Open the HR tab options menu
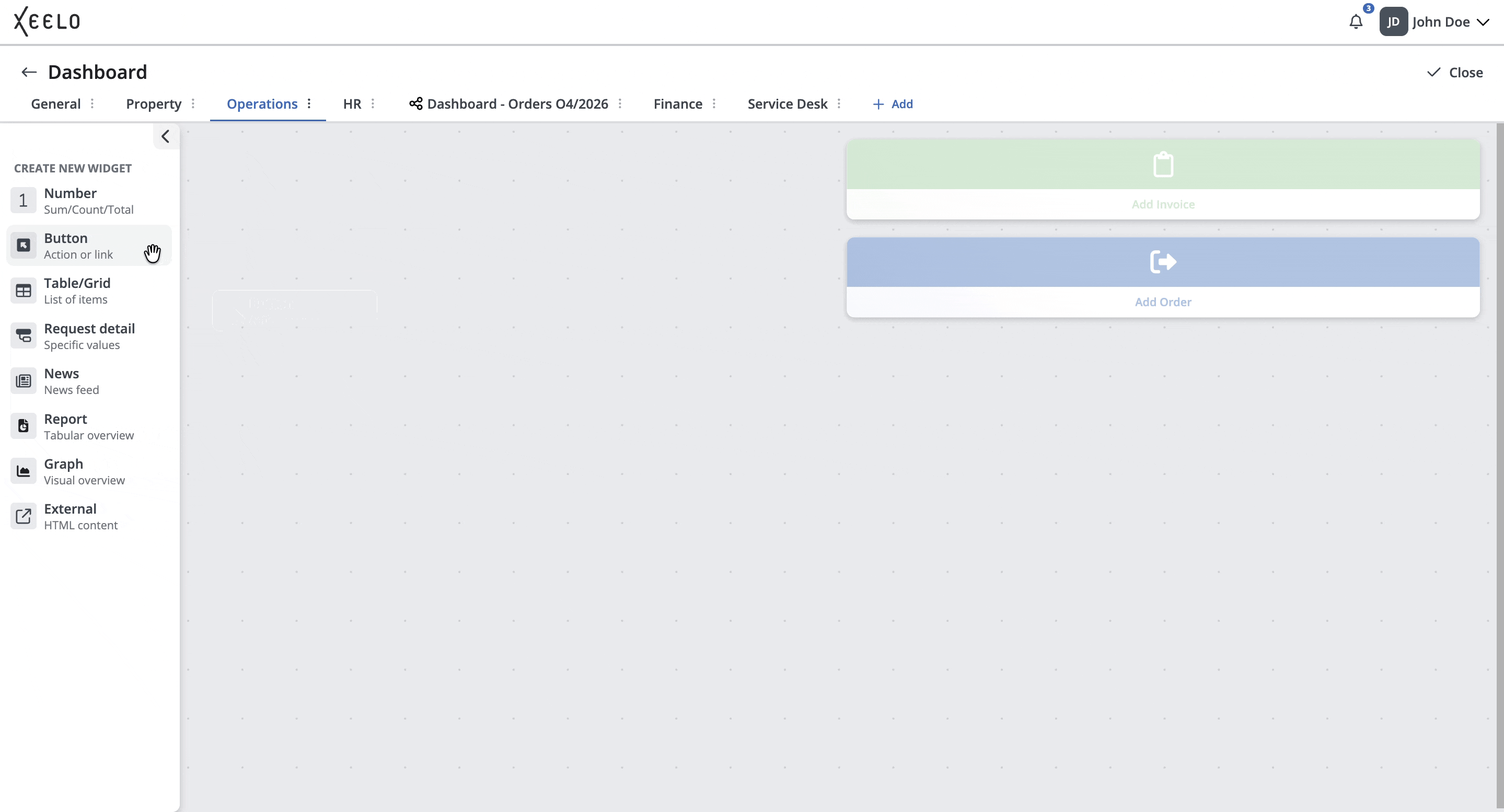This screenshot has width=1504, height=812. pos(373,104)
